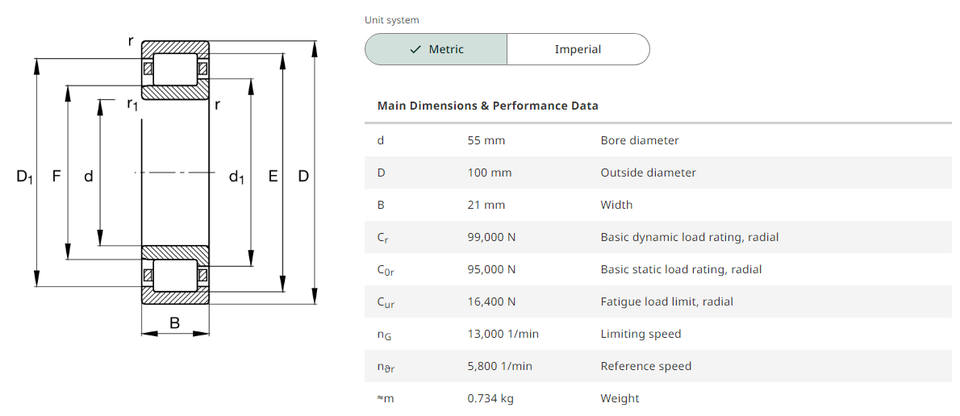Click the 99,000 N dynamic load value
960x416 pixels.
coord(491,237)
